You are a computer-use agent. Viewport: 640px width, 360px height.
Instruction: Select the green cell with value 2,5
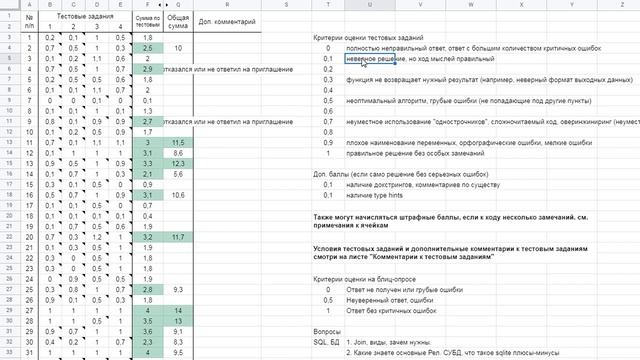point(148,48)
